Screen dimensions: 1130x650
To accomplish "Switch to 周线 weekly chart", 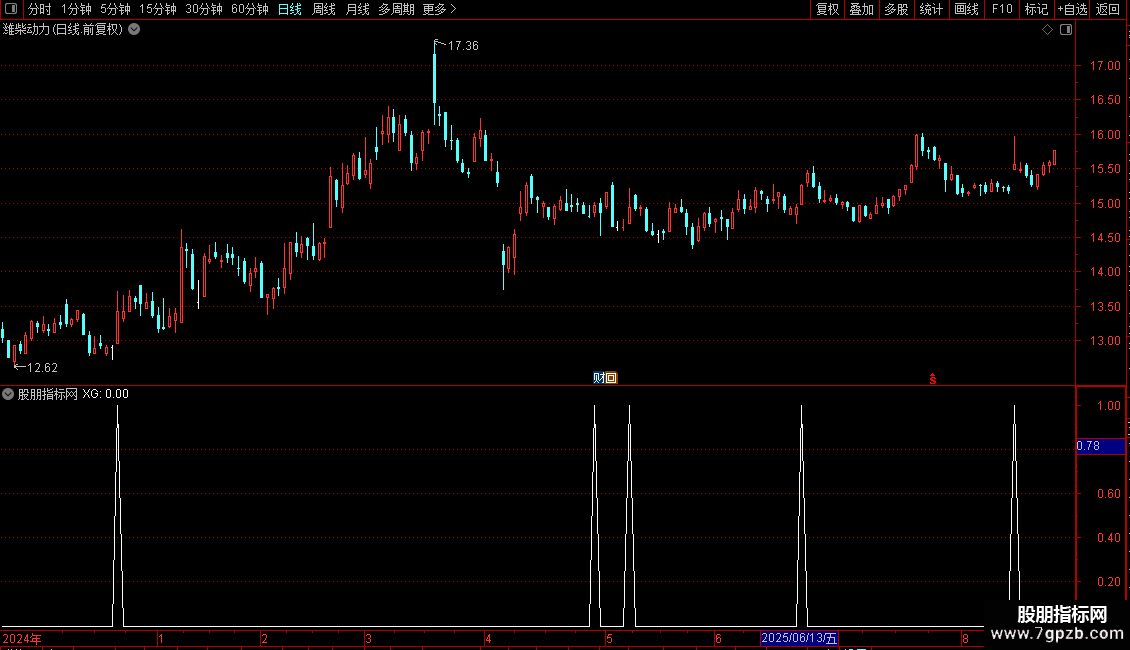I will coord(324,9).
